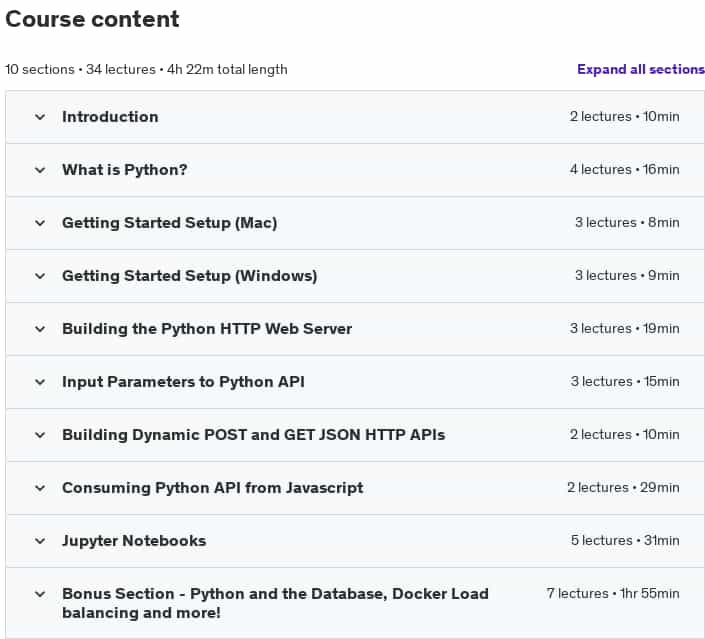The height and width of the screenshot is (639, 705).
Task: Select the What is Python? title
Action: (x=125, y=170)
